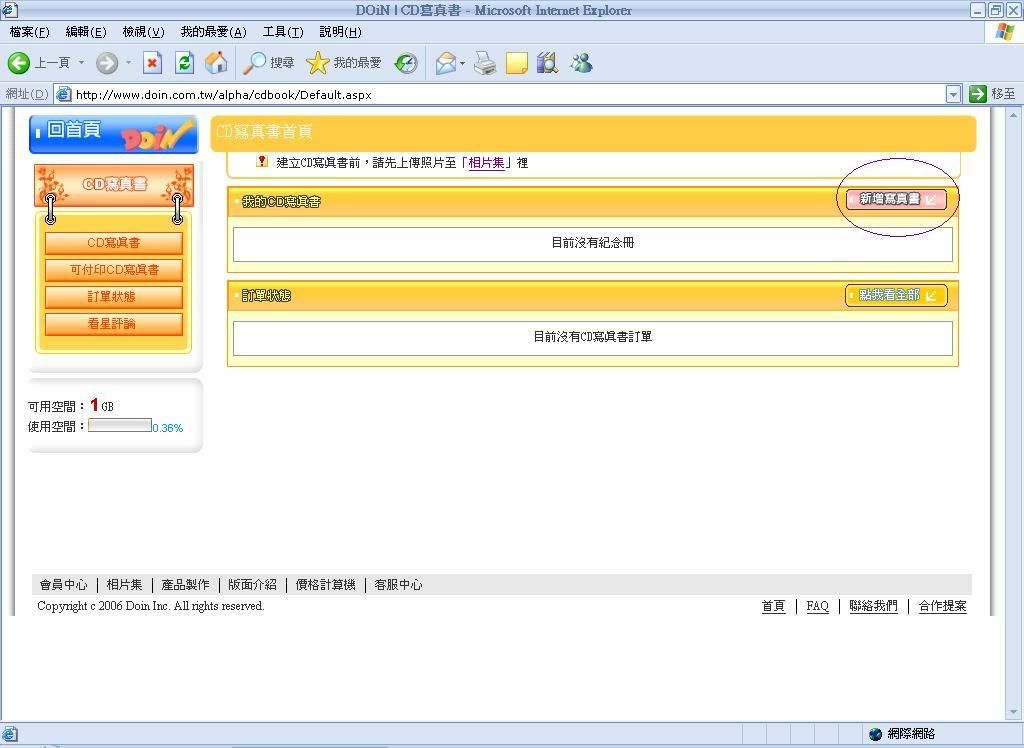Open Favorites (我的最愛) star toolbar button

345,63
